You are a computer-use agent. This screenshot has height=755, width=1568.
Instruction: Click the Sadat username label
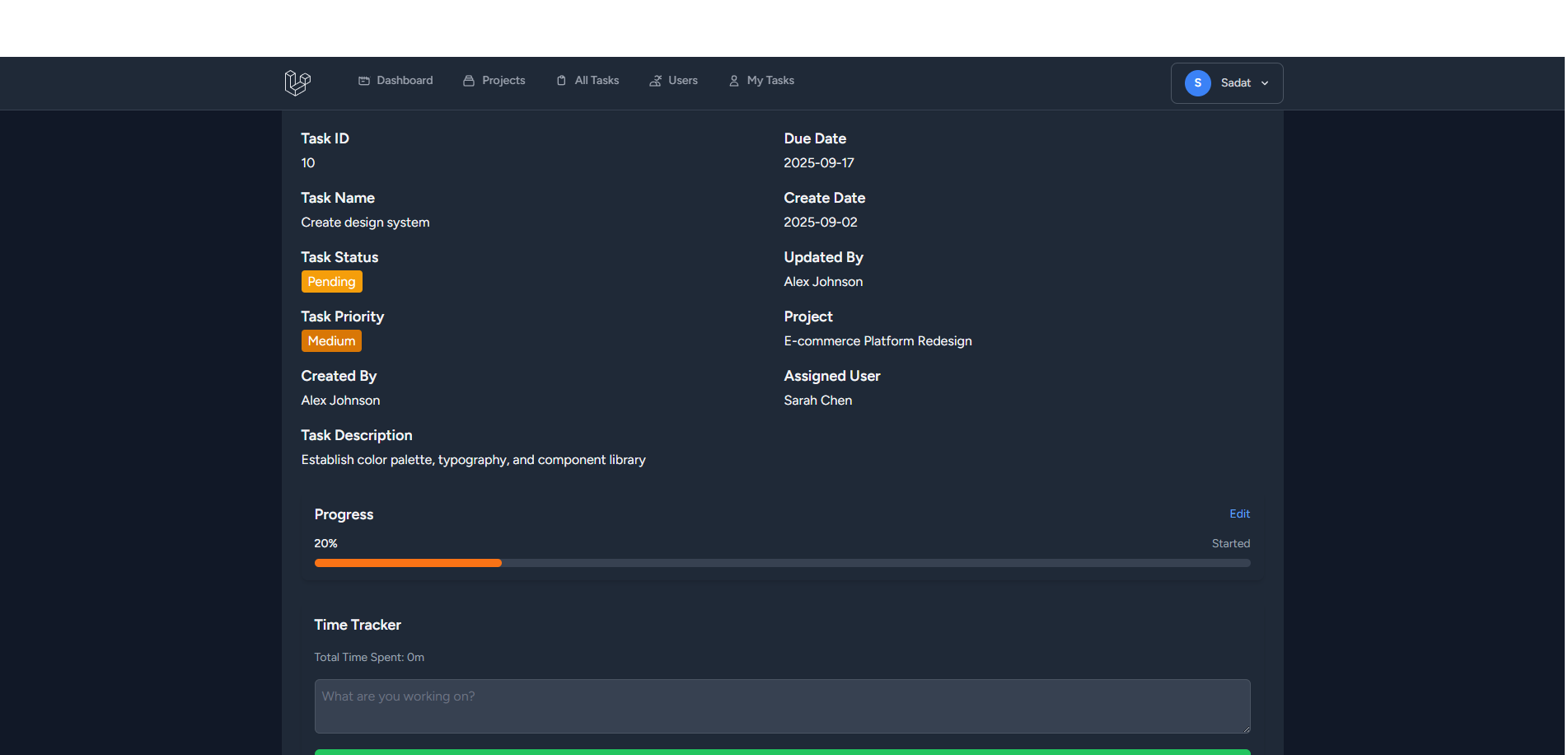[1236, 83]
